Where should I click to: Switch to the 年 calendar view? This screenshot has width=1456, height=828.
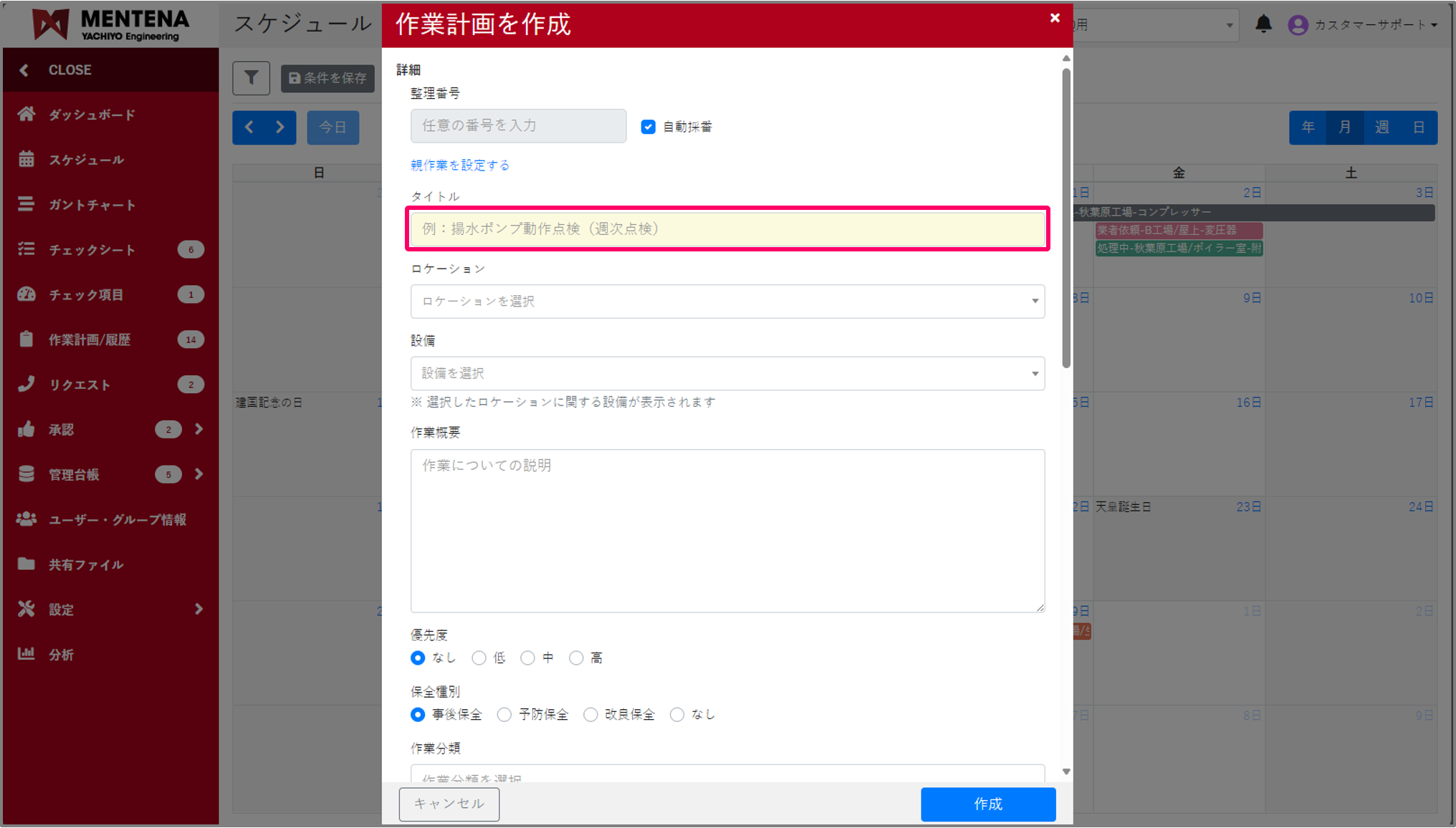click(1308, 127)
